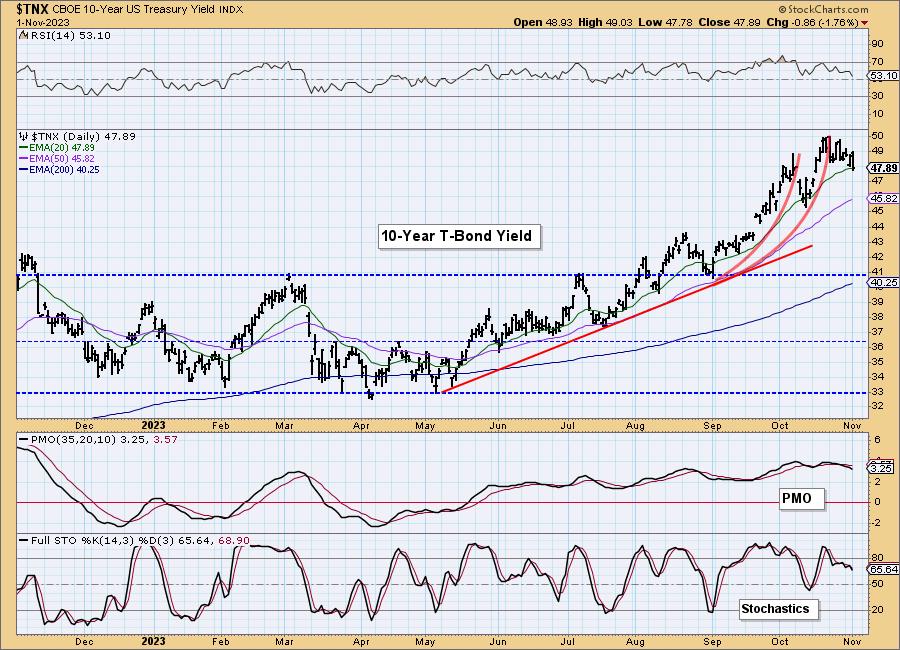
Task: Click the 53.10 RSI value flag
Action: [x=883, y=76]
